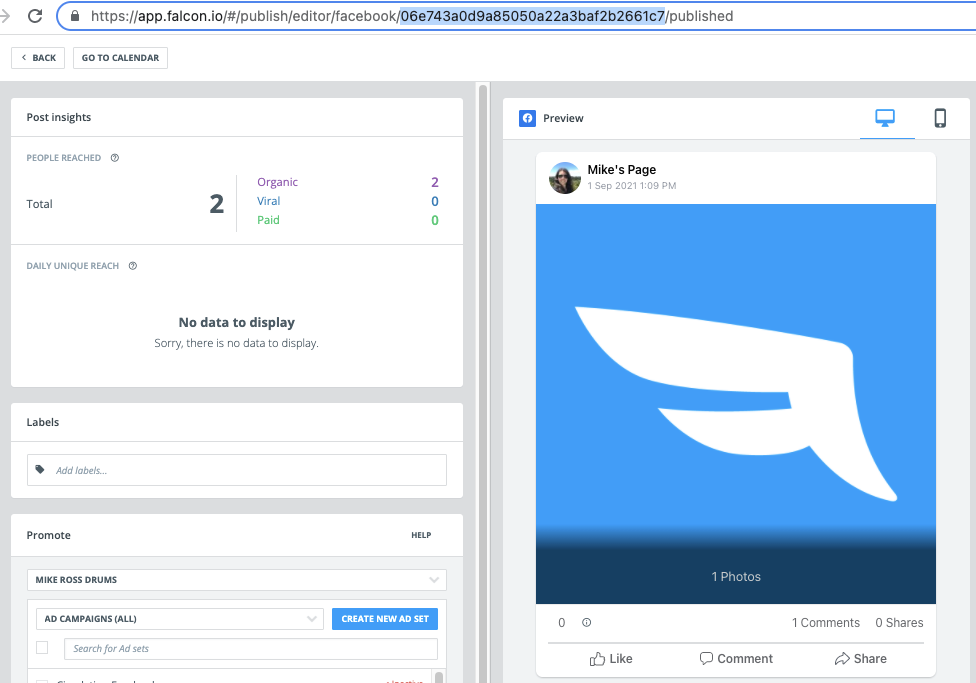Image resolution: width=976 pixels, height=683 pixels.
Task: Tick the checkbox beside Search for Ad sets
Action: [x=42, y=648]
